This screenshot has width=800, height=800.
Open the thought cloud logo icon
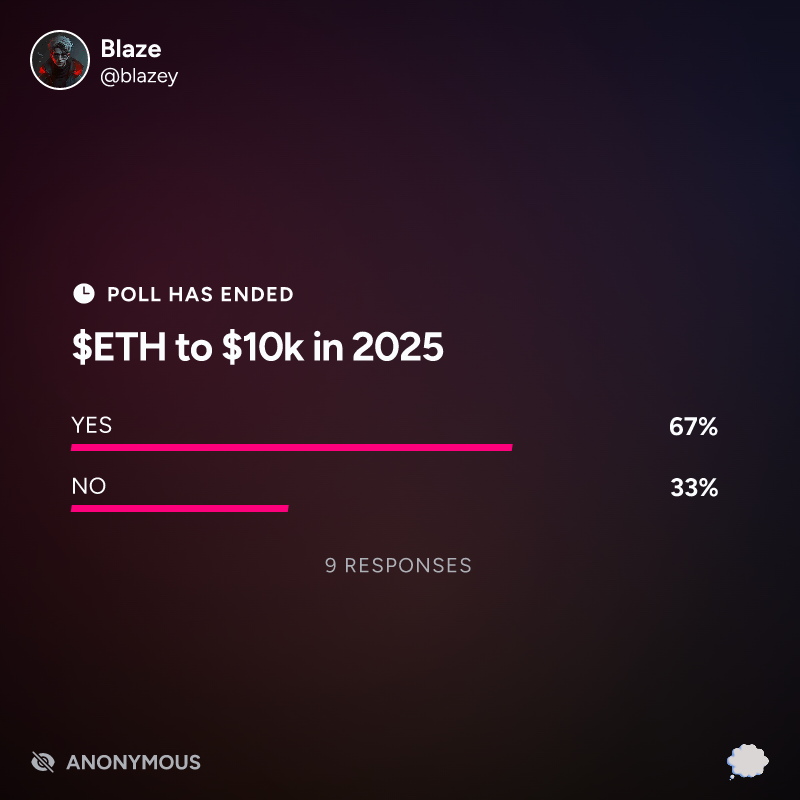748,762
